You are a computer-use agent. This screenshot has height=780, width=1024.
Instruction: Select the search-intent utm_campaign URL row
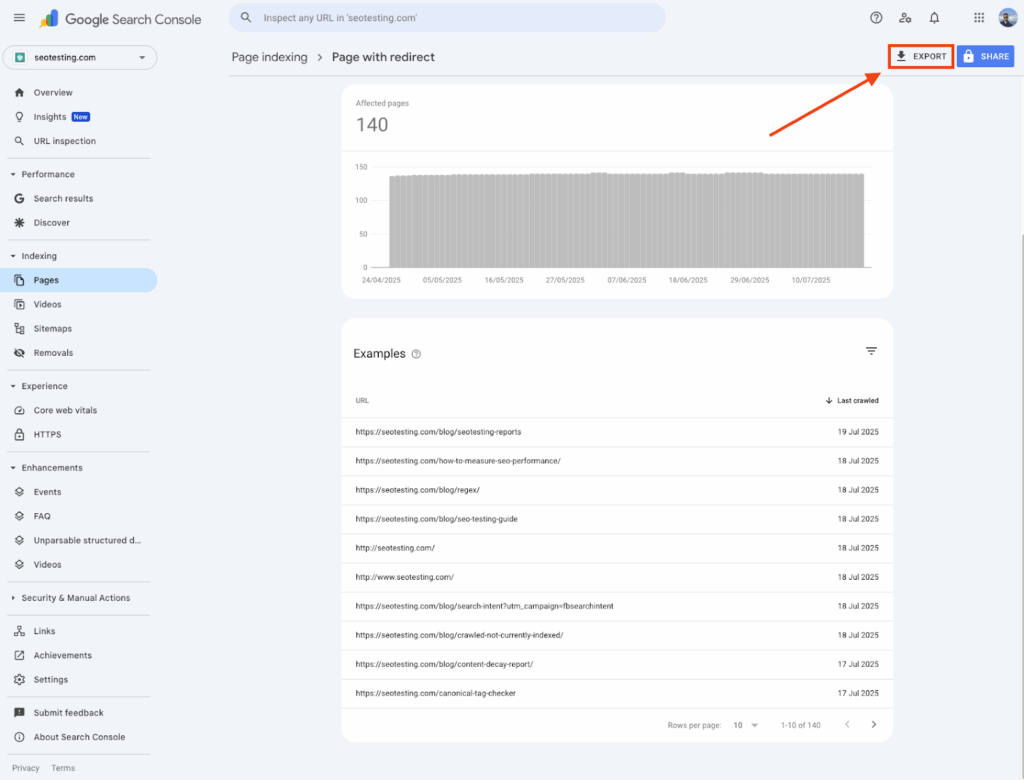(x=616, y=606)
